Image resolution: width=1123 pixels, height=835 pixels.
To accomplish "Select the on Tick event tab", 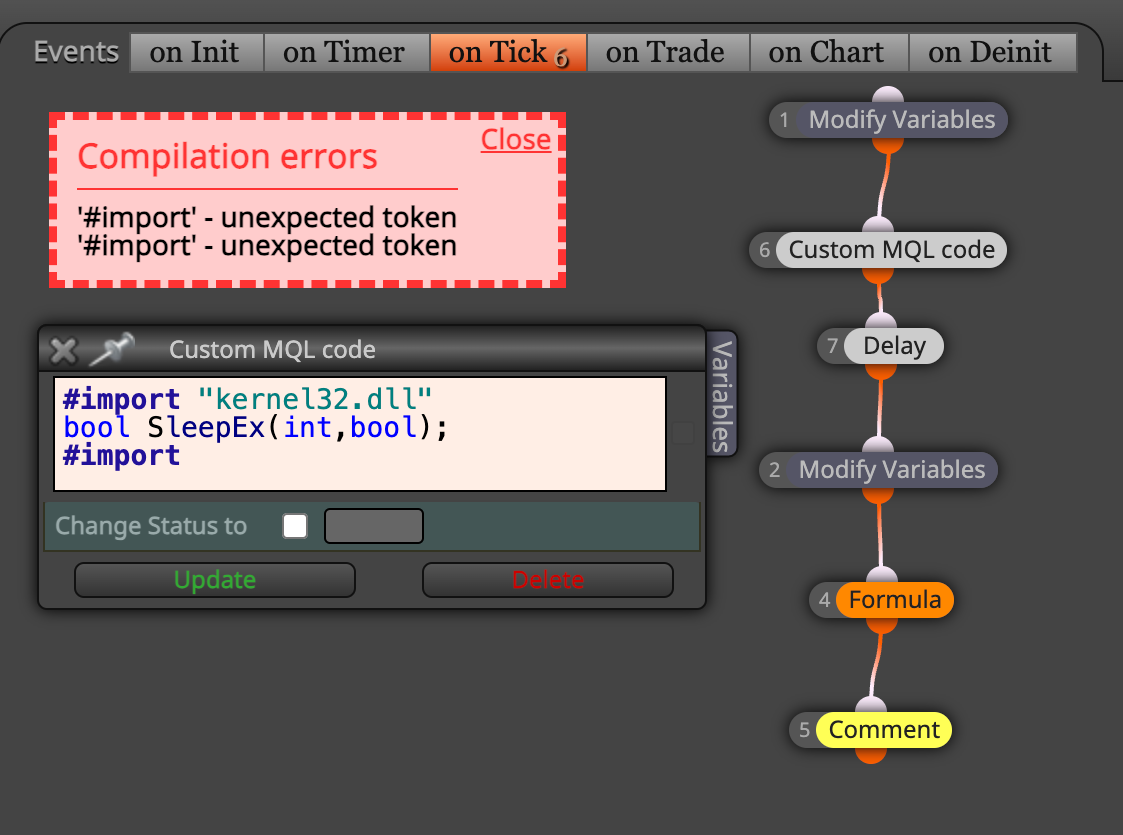I will 508,52.
